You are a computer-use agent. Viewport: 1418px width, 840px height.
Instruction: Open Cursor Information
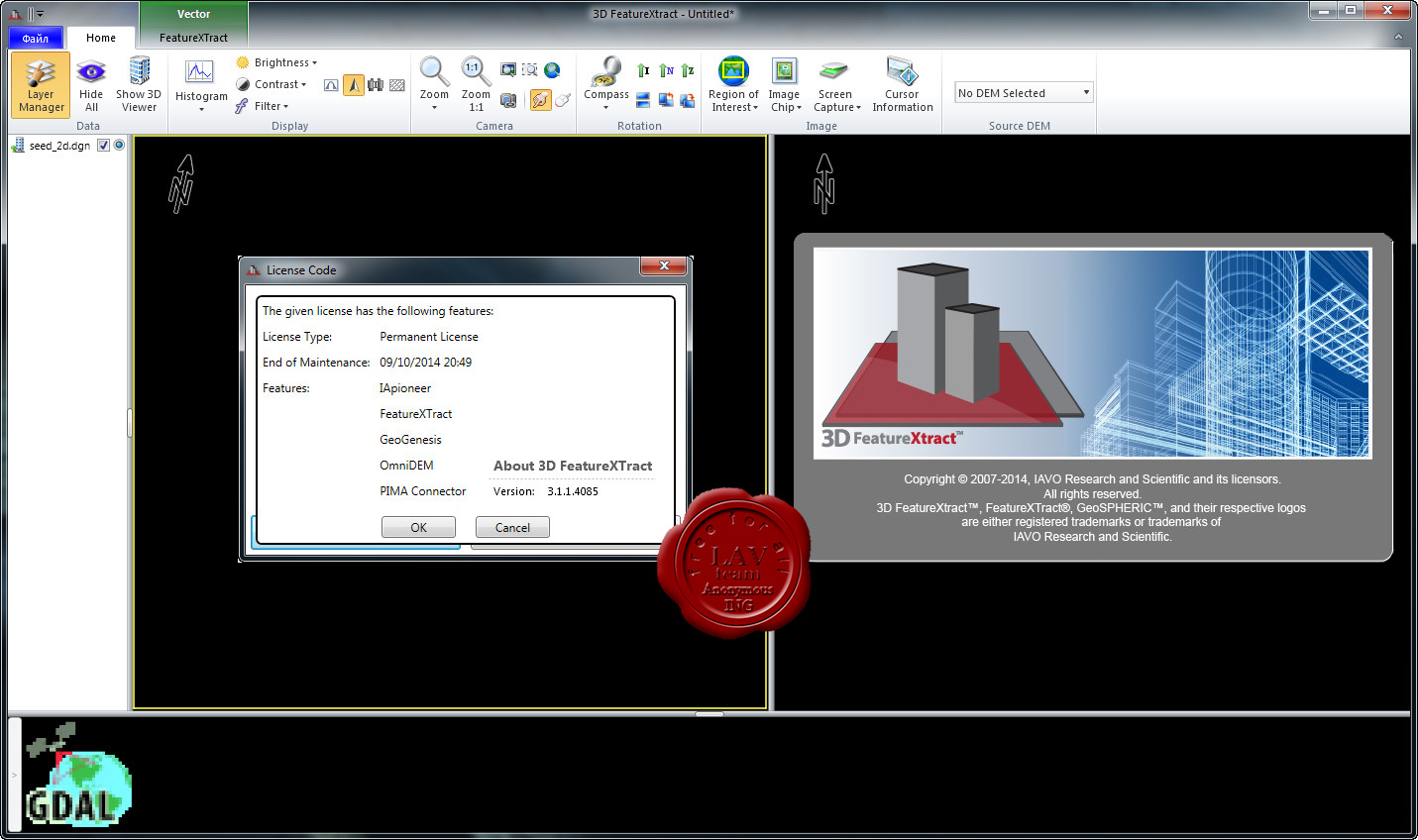click(903, 85)
